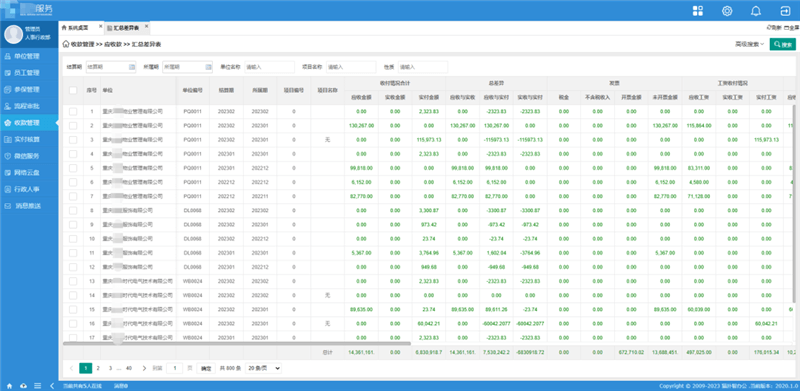Open 实付核算 in the sidebar menu

coord(29,139)
